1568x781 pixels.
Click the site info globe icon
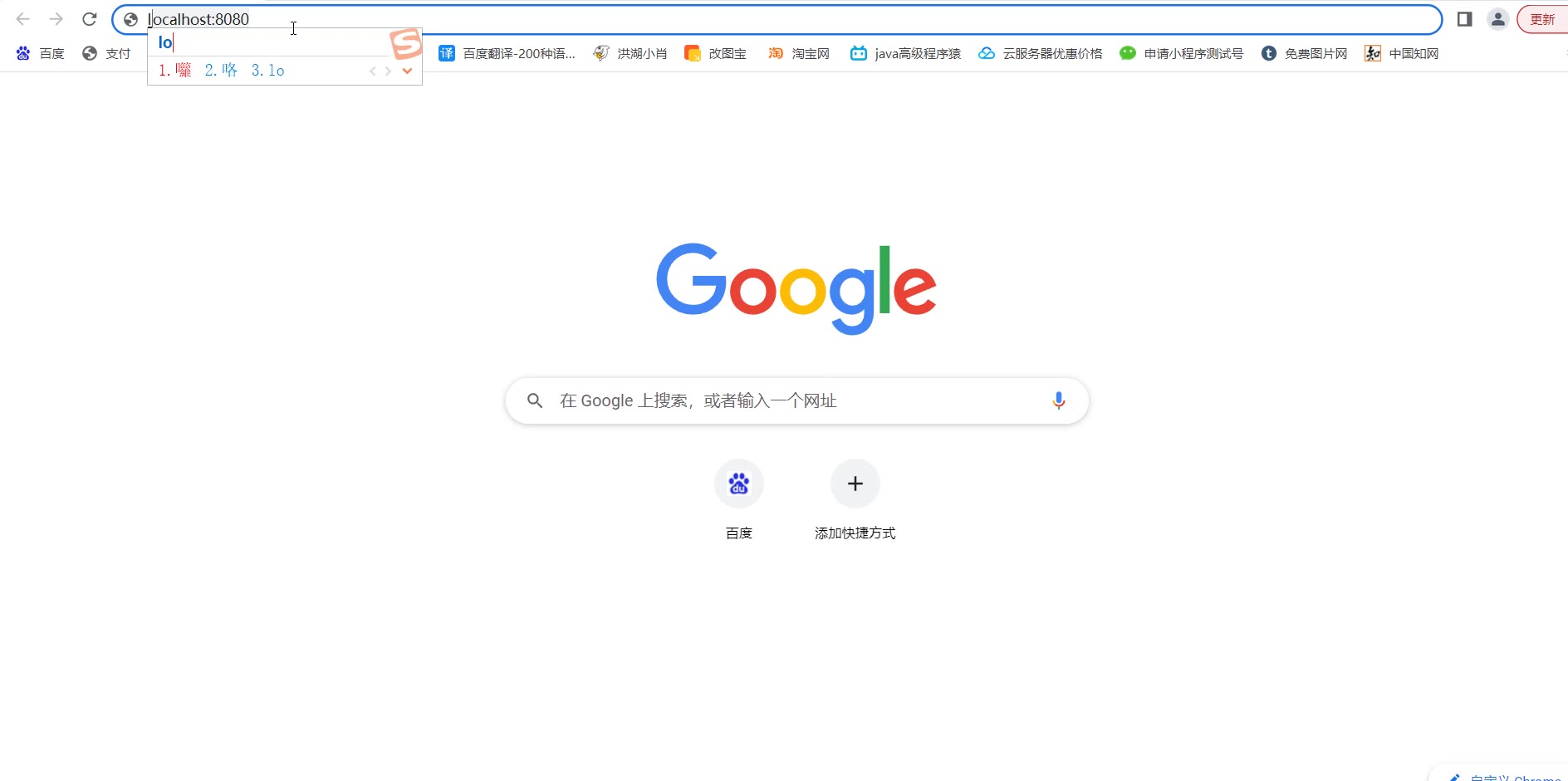click(130, 19)
